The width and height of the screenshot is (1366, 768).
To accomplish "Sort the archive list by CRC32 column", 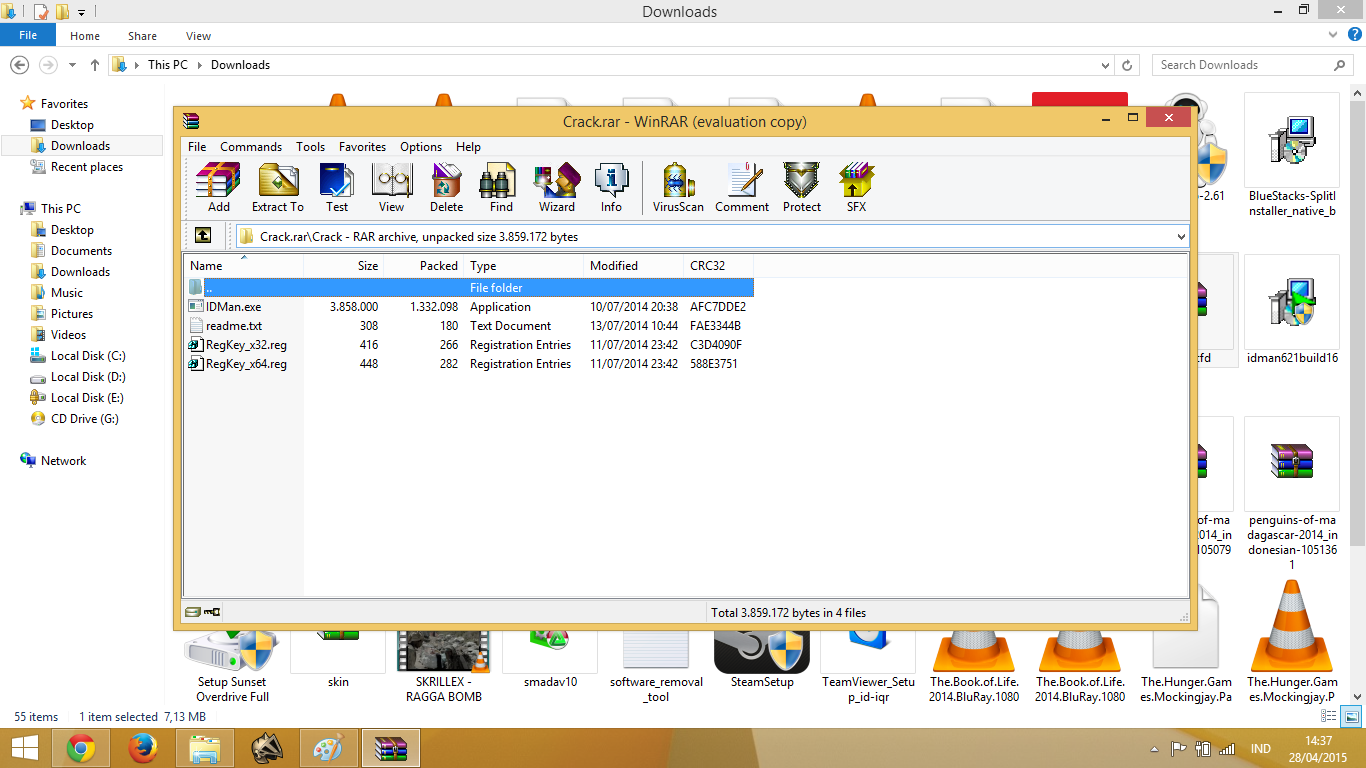I will point(719,266).
